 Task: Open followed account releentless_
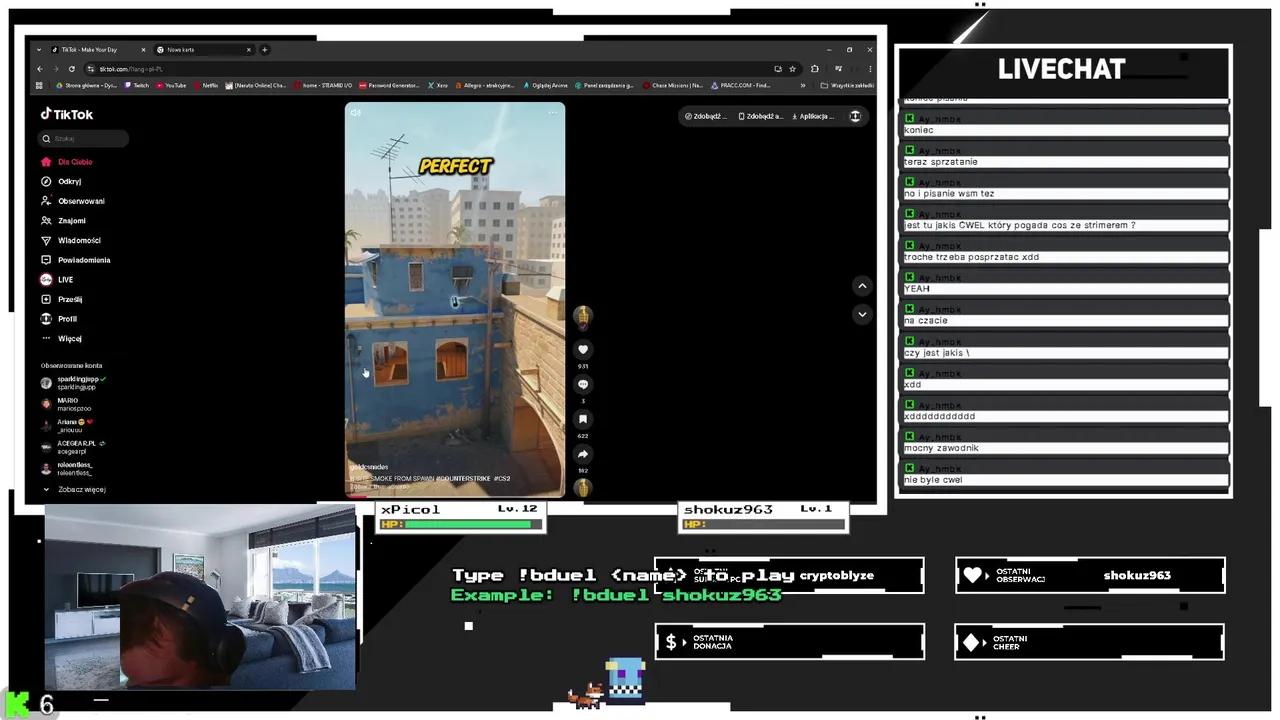tap(67, 468)
